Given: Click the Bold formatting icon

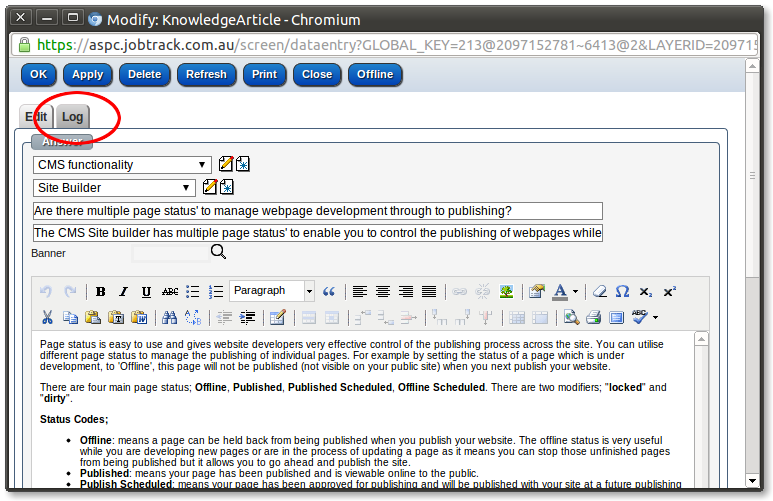Looking at the screenshot, I should pyautogui.click(x=101, y=292).
